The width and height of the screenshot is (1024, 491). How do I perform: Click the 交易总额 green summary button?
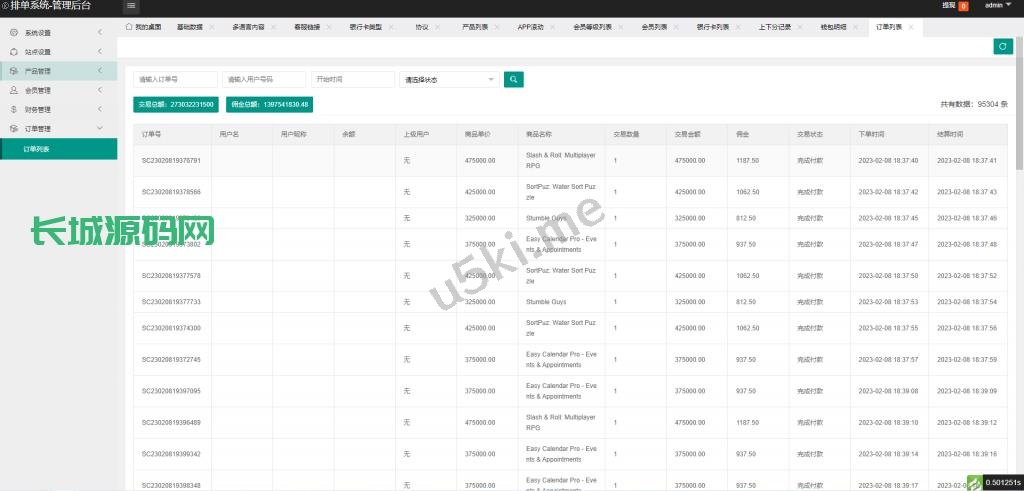pyautogui.click(x=176, y=104)
